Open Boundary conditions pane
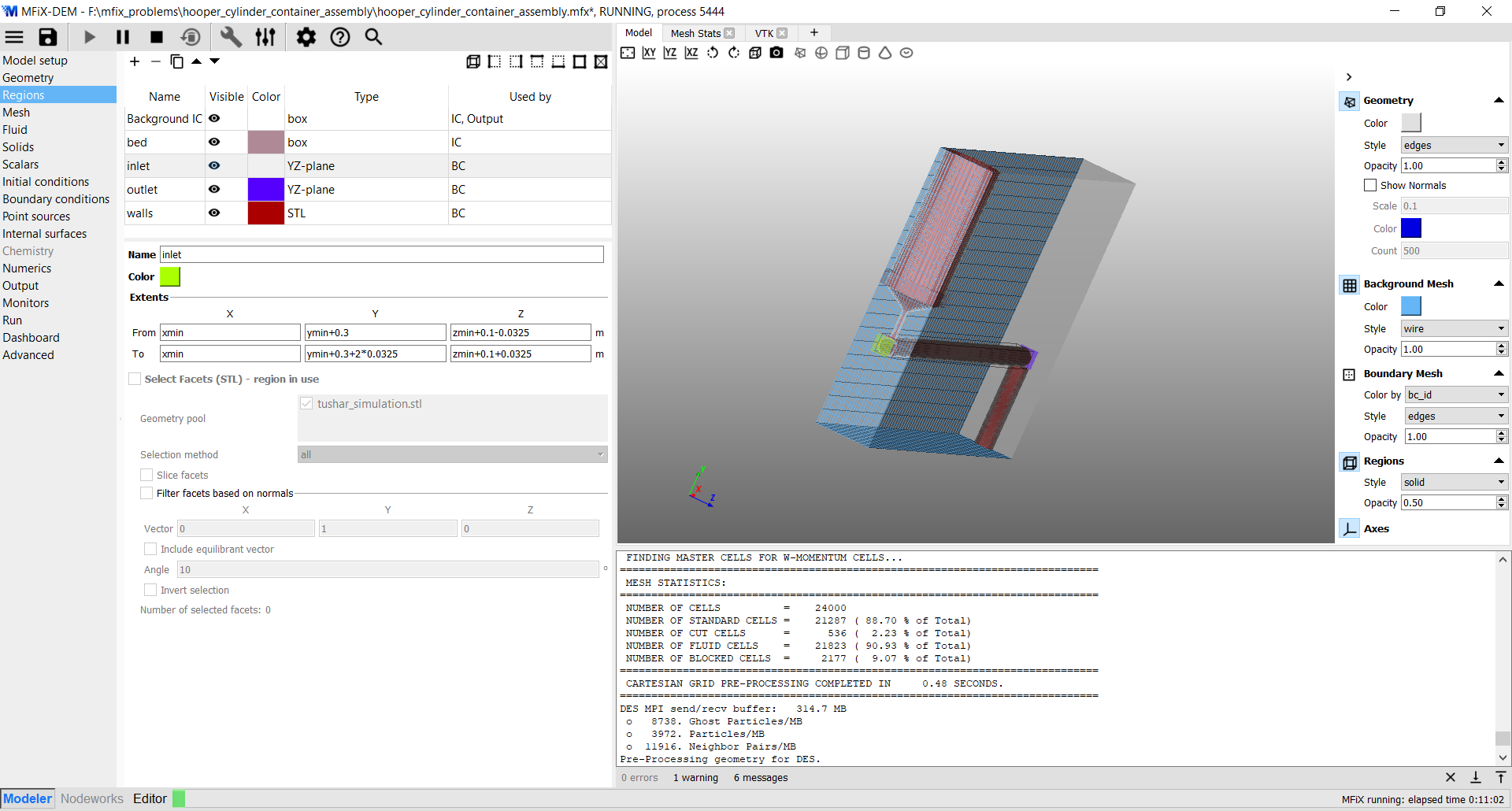Screen dimensions: 1512x811 (56, 199)
